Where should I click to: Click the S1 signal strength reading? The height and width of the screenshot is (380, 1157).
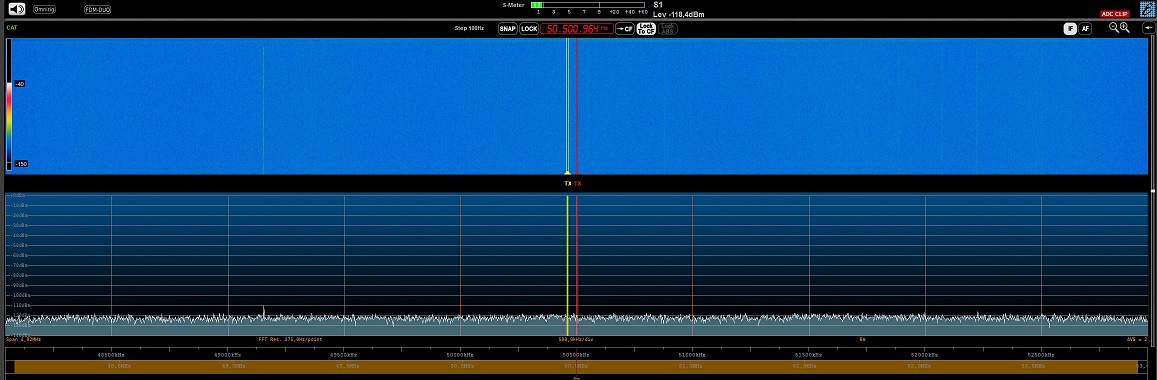click(658, 4)
